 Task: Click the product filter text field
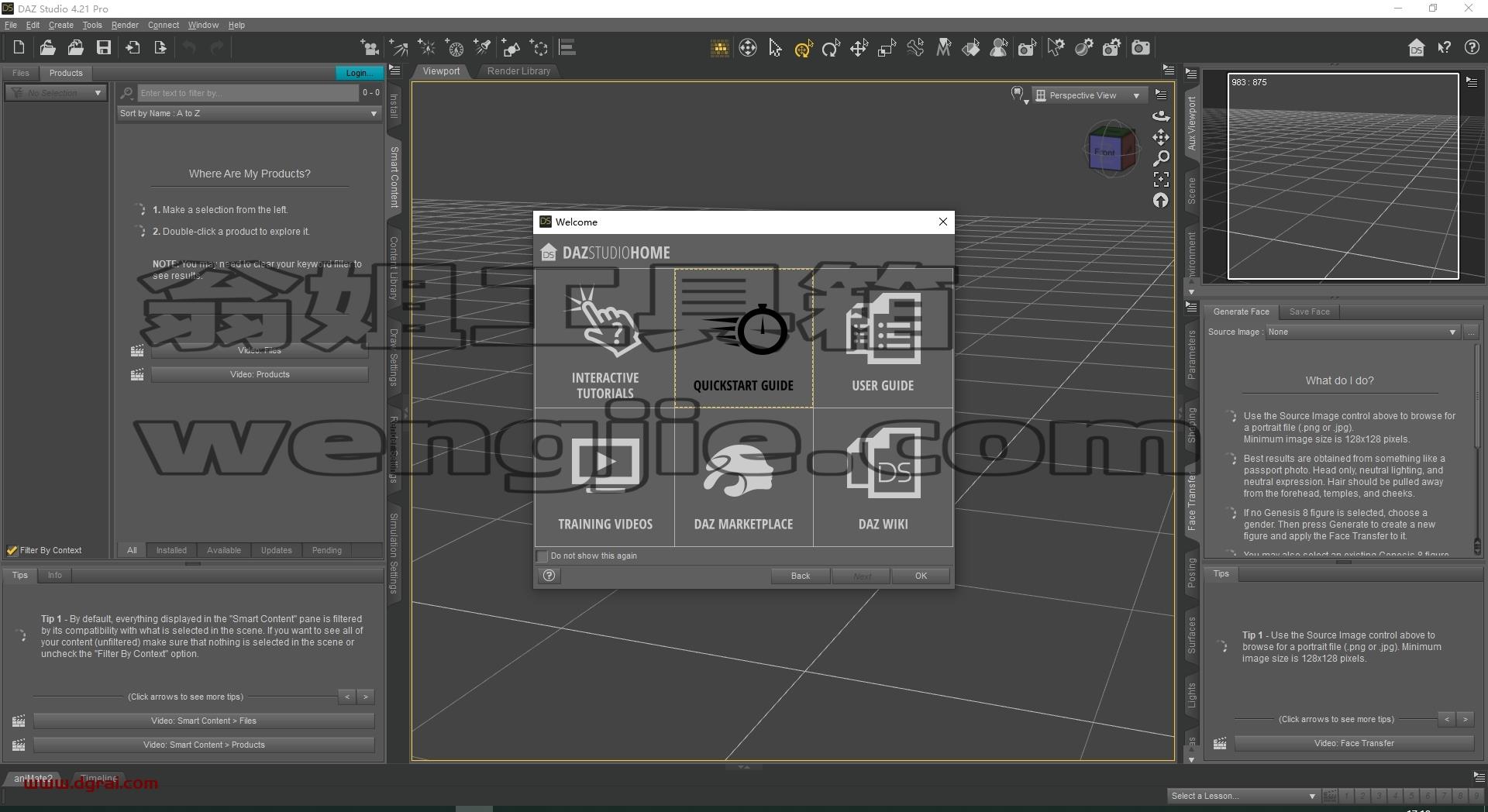pyautogui.click(x=247, y=93)
